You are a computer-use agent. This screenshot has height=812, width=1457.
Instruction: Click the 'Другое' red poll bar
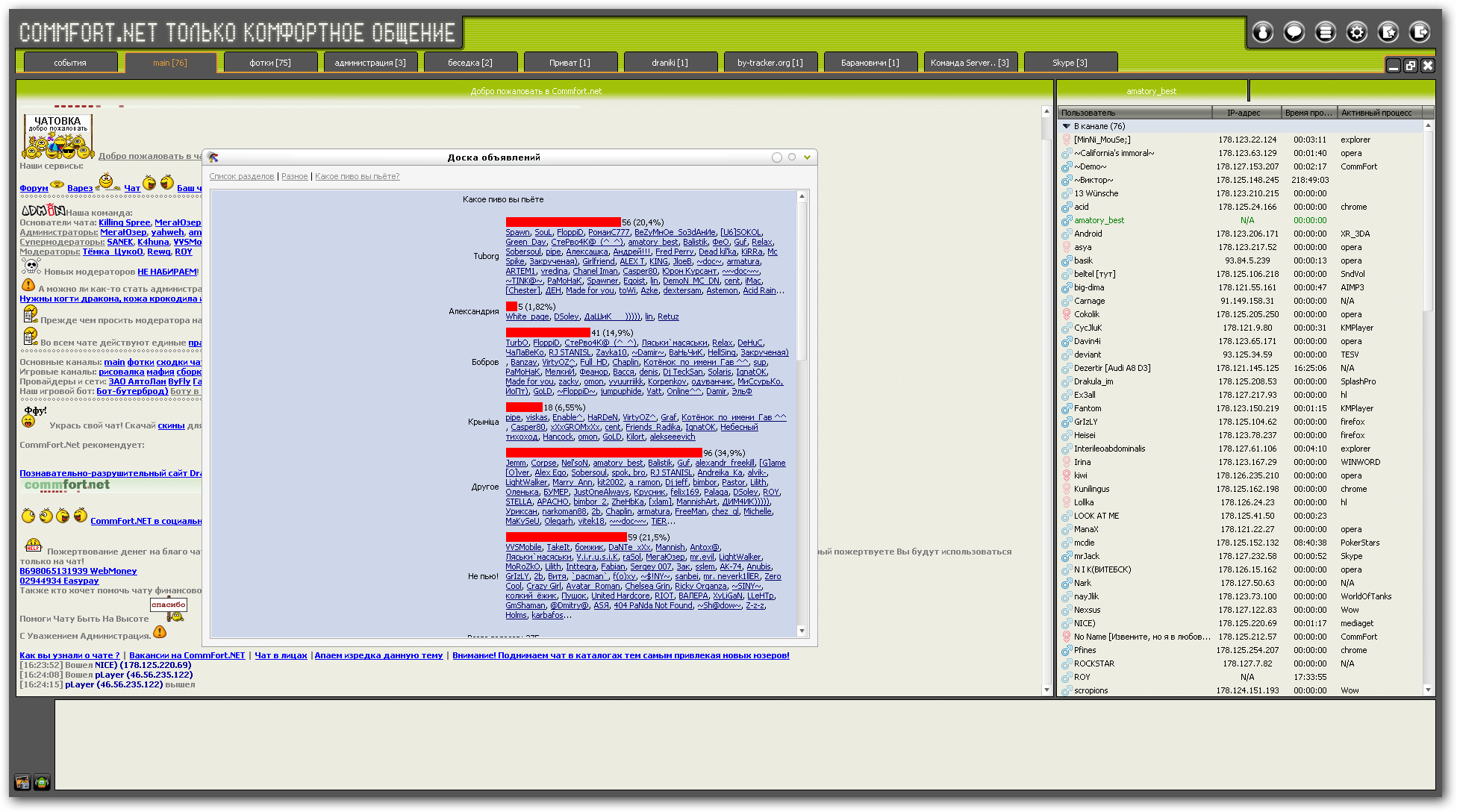(604, 452)
